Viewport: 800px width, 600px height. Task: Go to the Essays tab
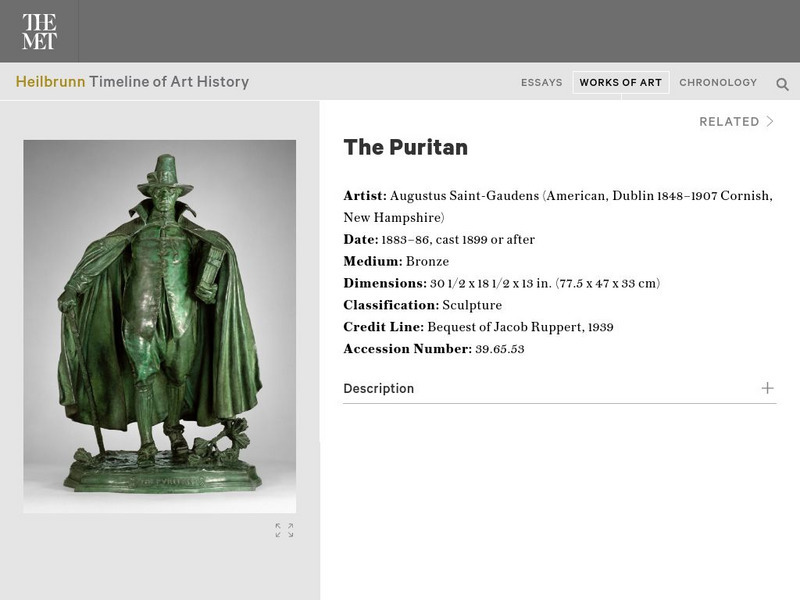pos(541,83)
